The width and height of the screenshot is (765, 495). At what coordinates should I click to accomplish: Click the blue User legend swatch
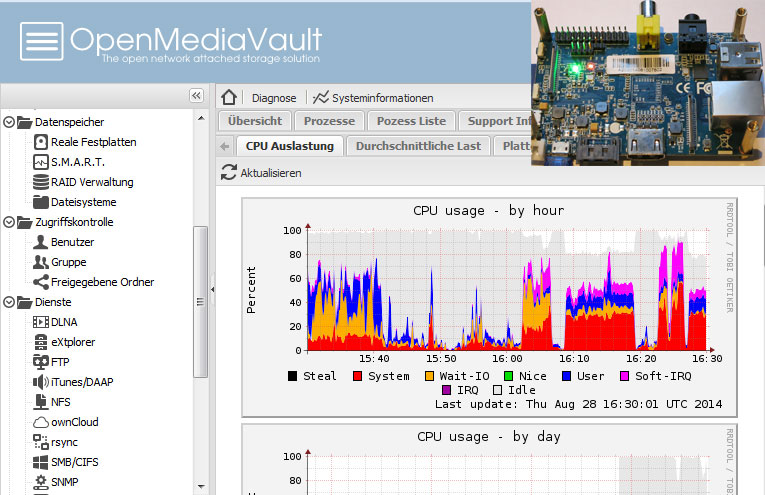coord(566,376)
